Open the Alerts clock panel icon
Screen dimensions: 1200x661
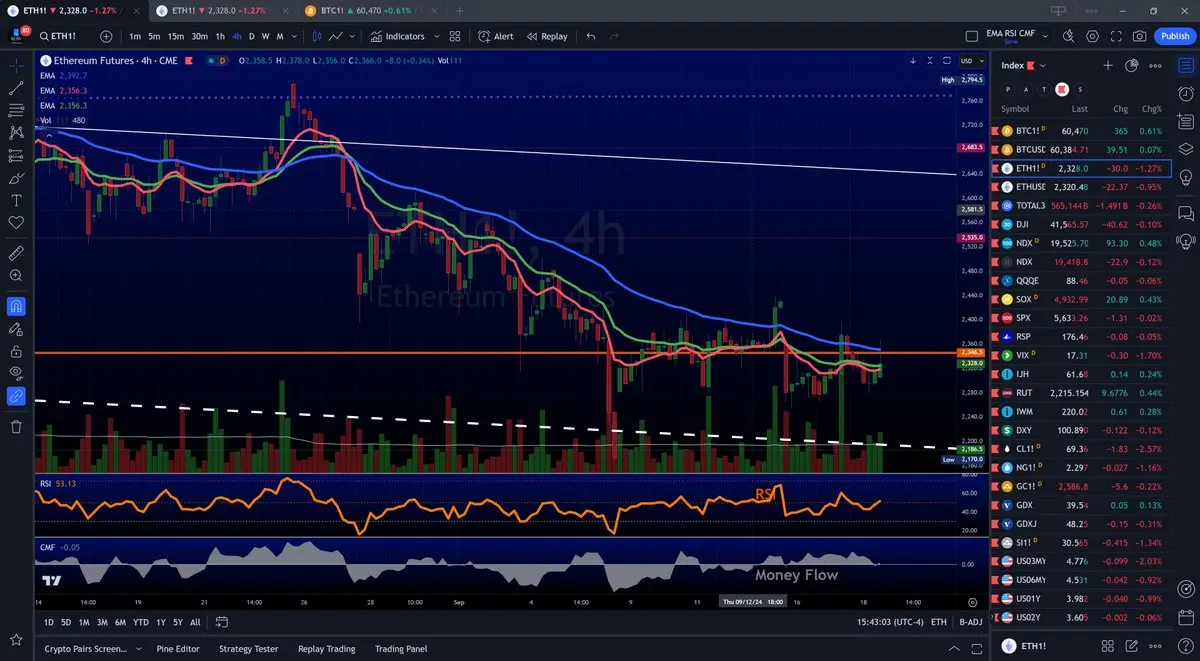coord(1185,93)
